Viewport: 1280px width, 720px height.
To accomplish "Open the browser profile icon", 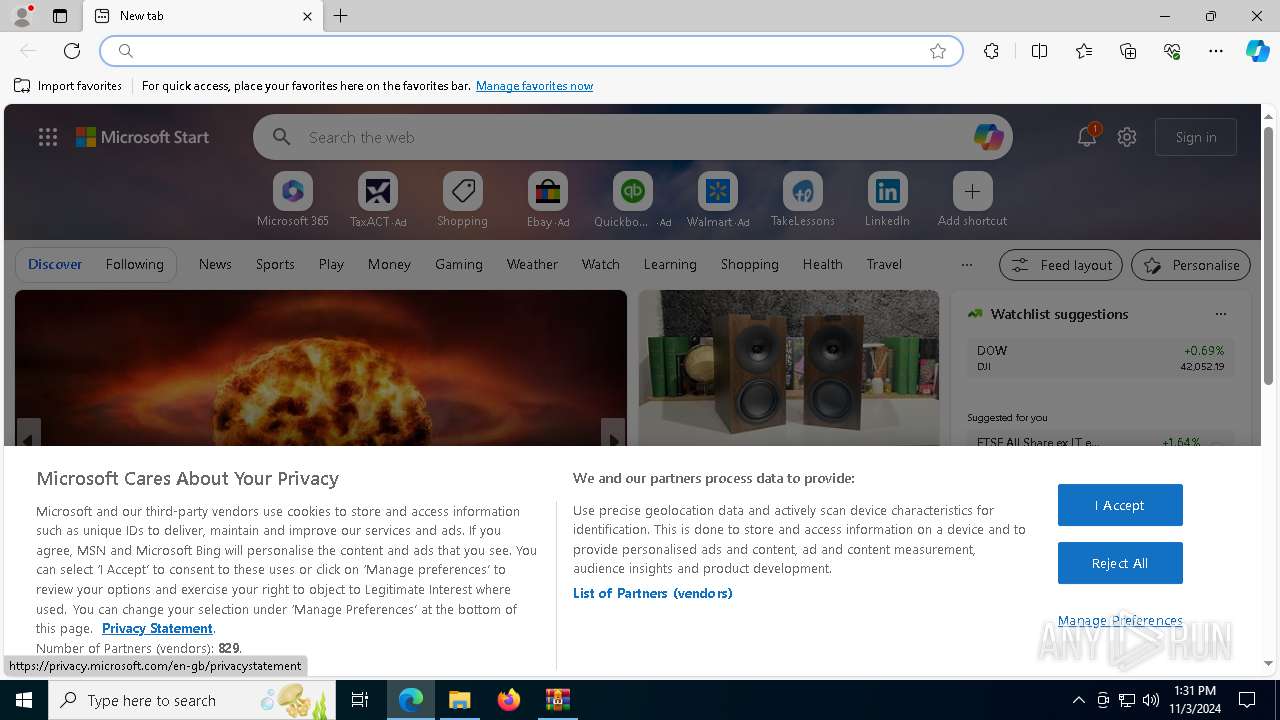I will pyautogui.click(x=22, y=16).
